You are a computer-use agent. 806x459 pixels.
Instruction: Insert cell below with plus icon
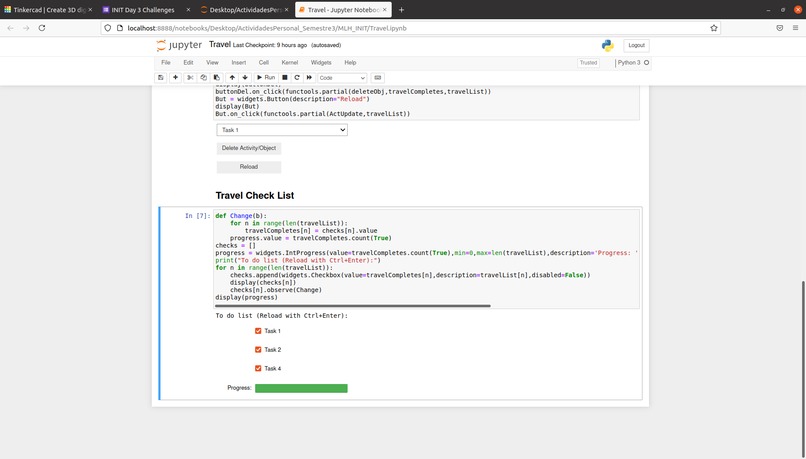pos(175,78)
